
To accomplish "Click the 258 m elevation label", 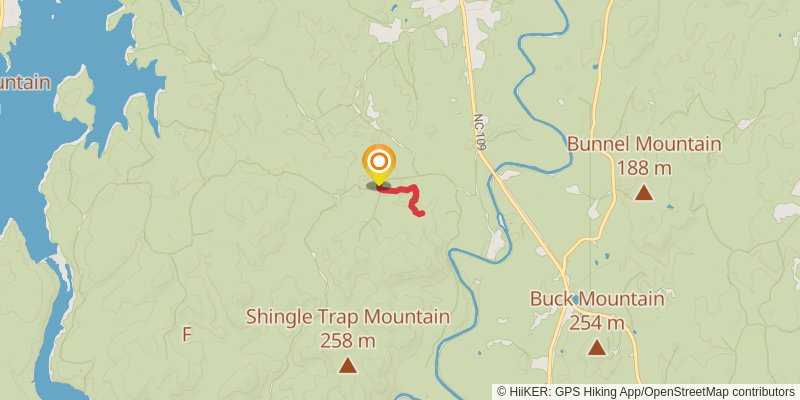I will pyautogui.click(x=347, y=340).
